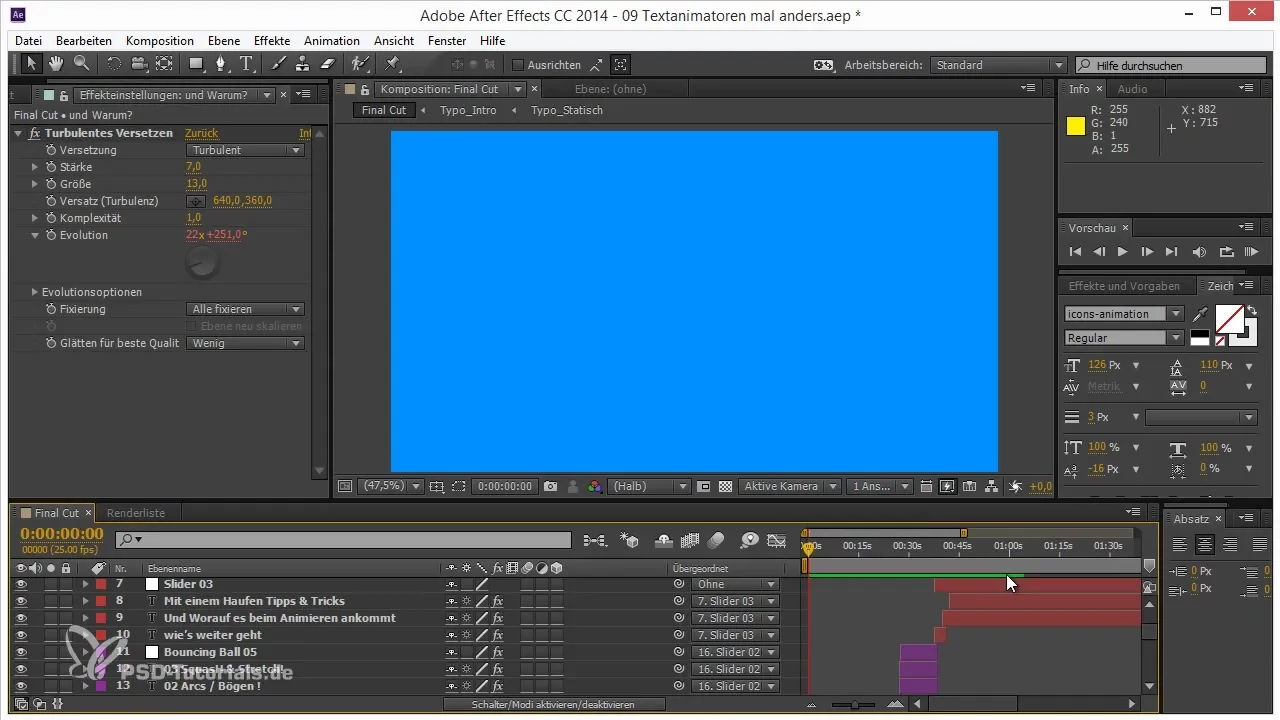This screenshot has width=1280, height=720.
Task: Hide the 02 Arcs / Bögen ! layer
Action: 21,686
